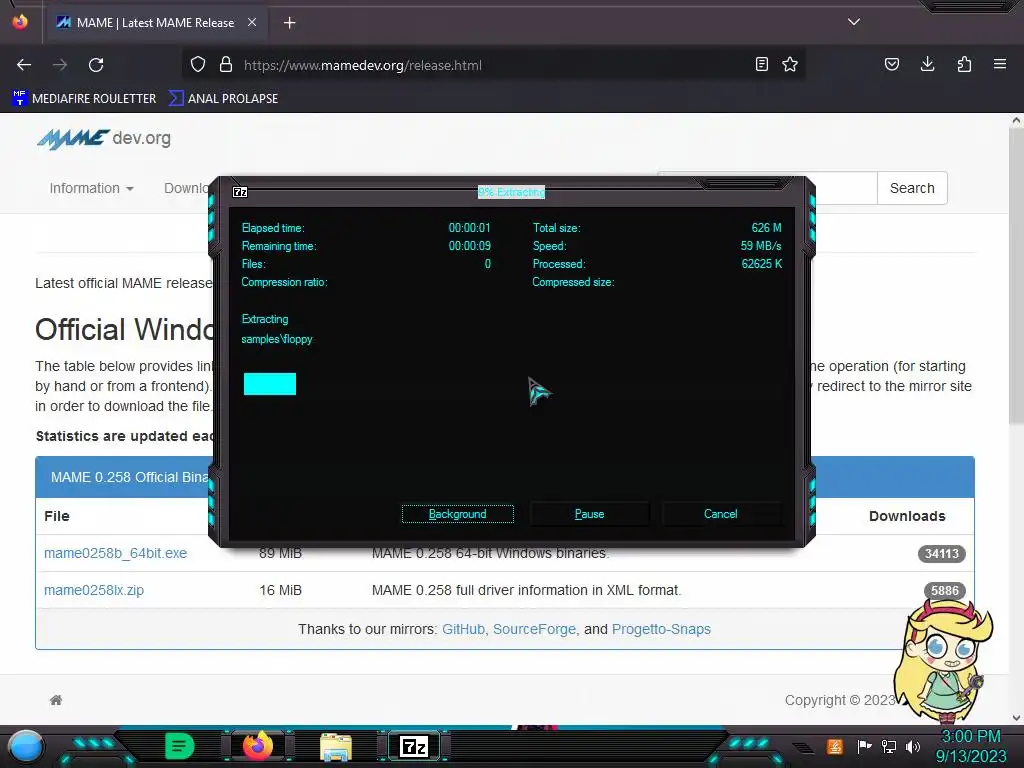Open the Firefox downloads panel
Viewport: 1024px width, 768px height.
point(927,64)
